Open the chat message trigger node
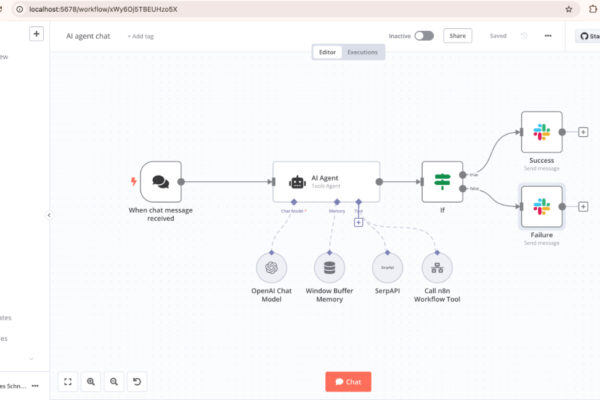Image resolution: width=600 pixels, height=400 pixels. click(161, 182)
